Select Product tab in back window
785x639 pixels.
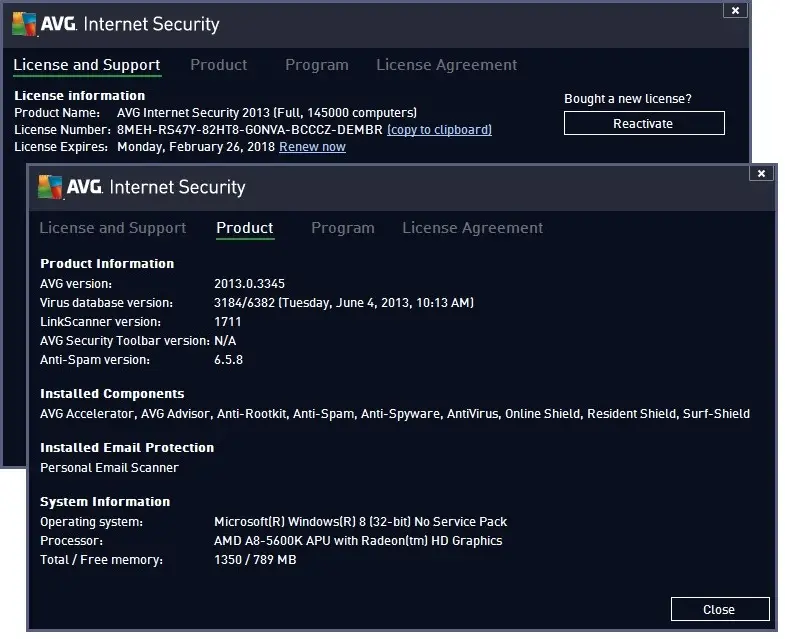coord(219,65)
